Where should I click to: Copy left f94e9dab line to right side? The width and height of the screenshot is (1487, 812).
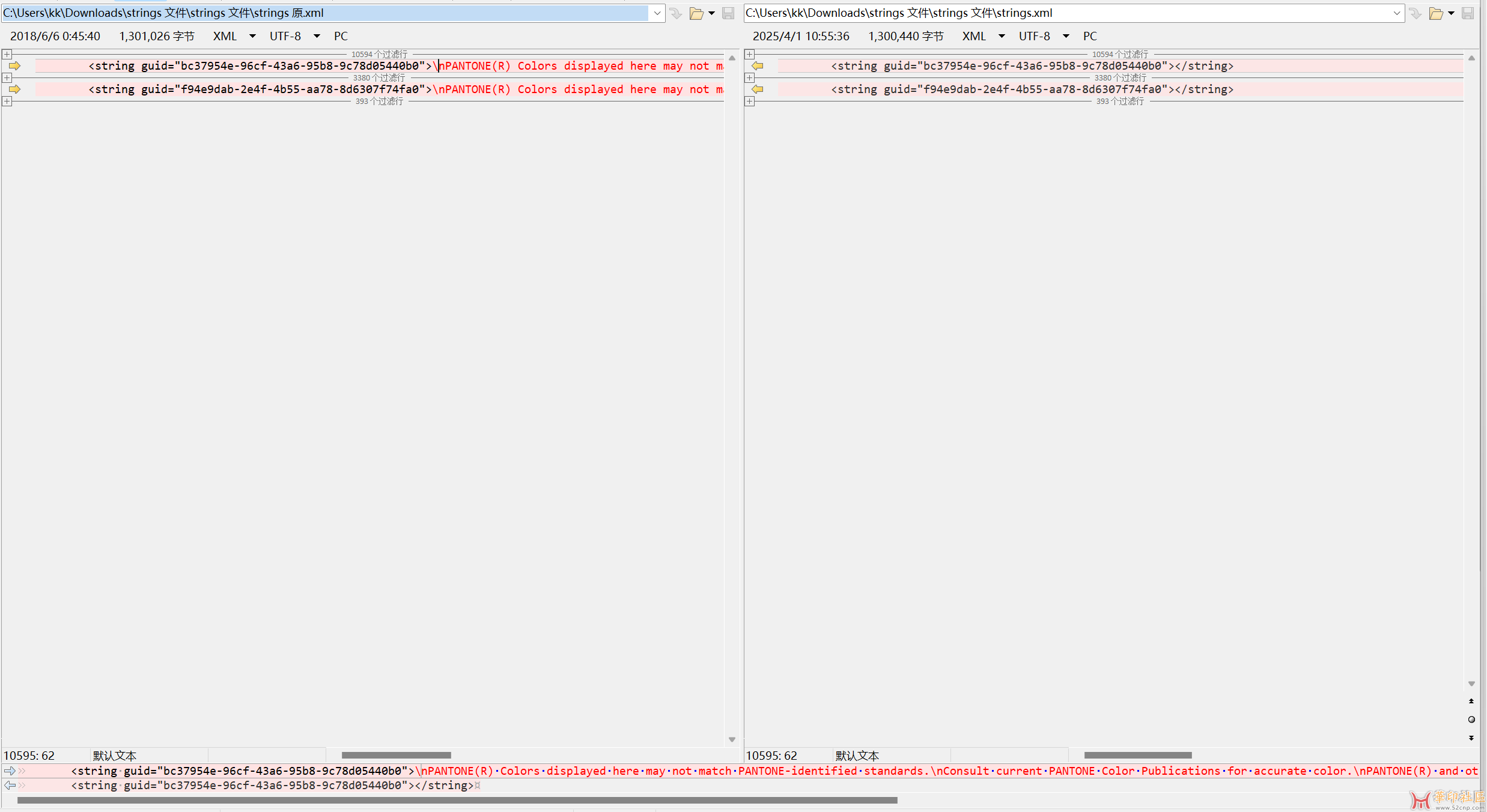tap(15, 89)
